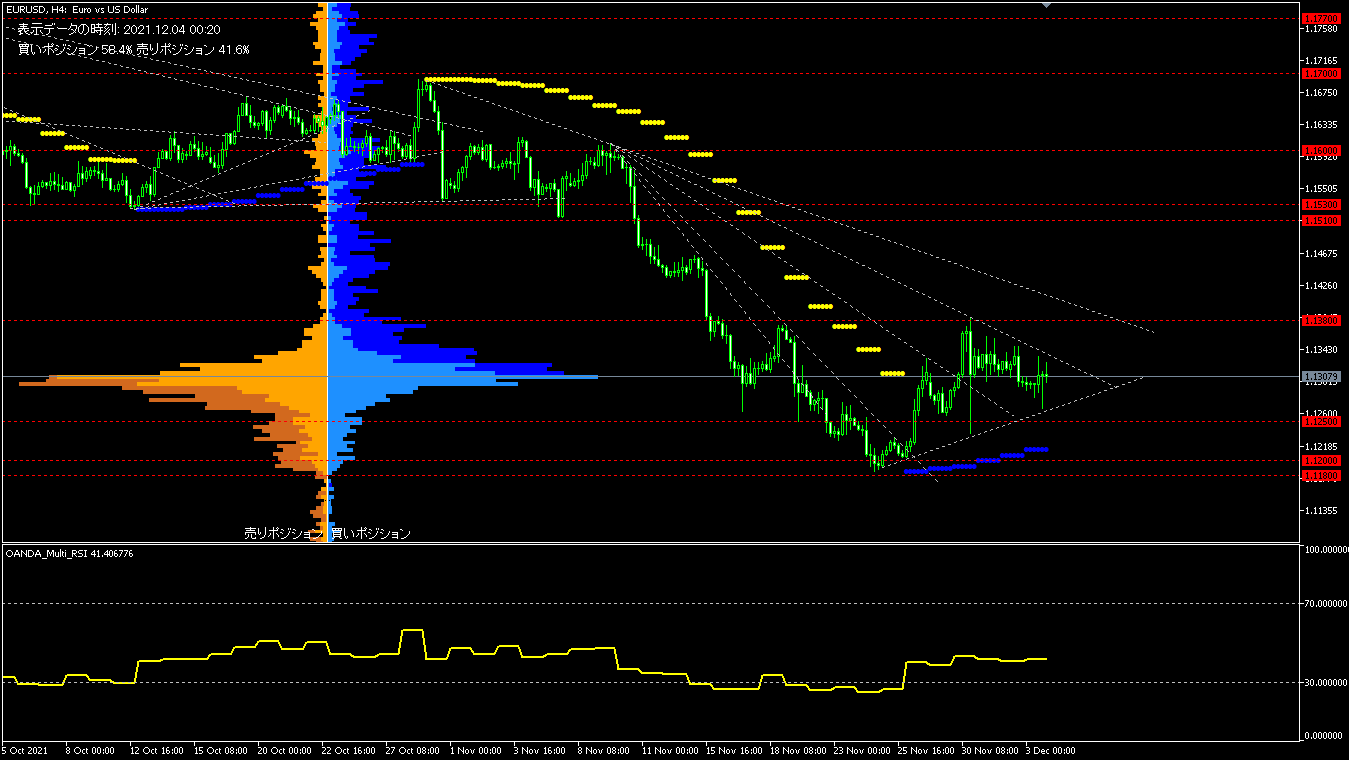Click the 売りポジション label below the histogram

[284, 534]
